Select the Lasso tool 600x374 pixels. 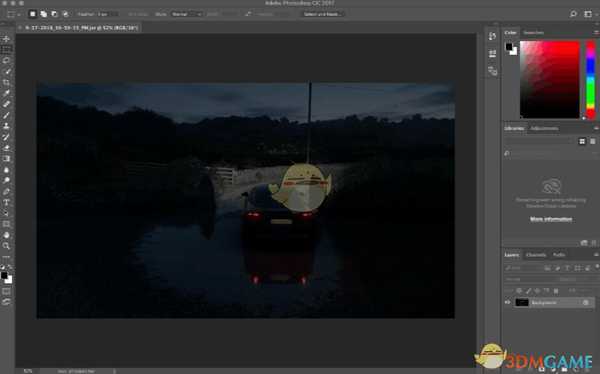point(7,60)
